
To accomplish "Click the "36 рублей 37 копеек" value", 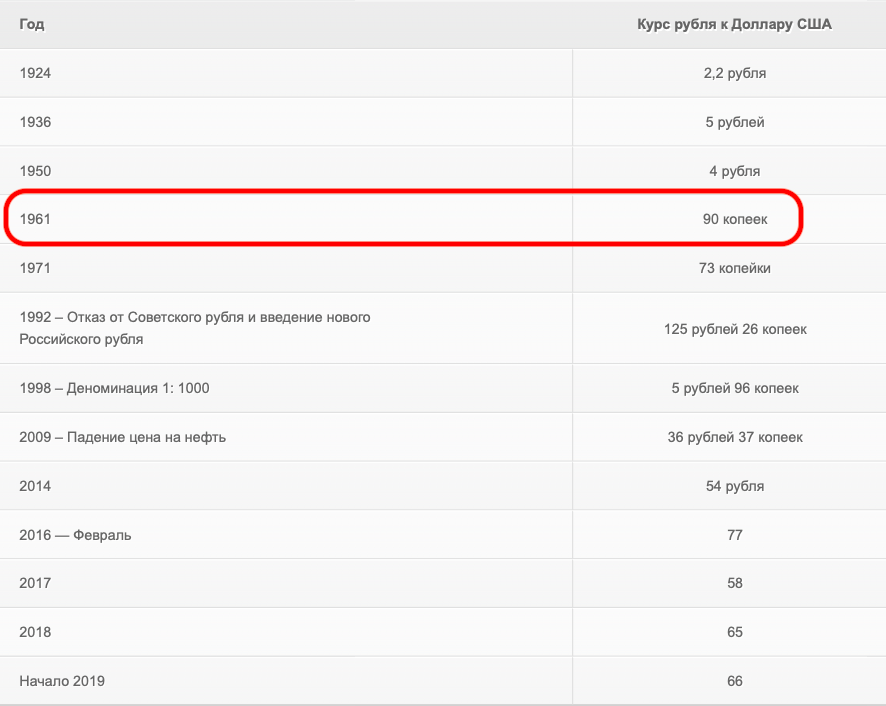I will click(735, 437).
